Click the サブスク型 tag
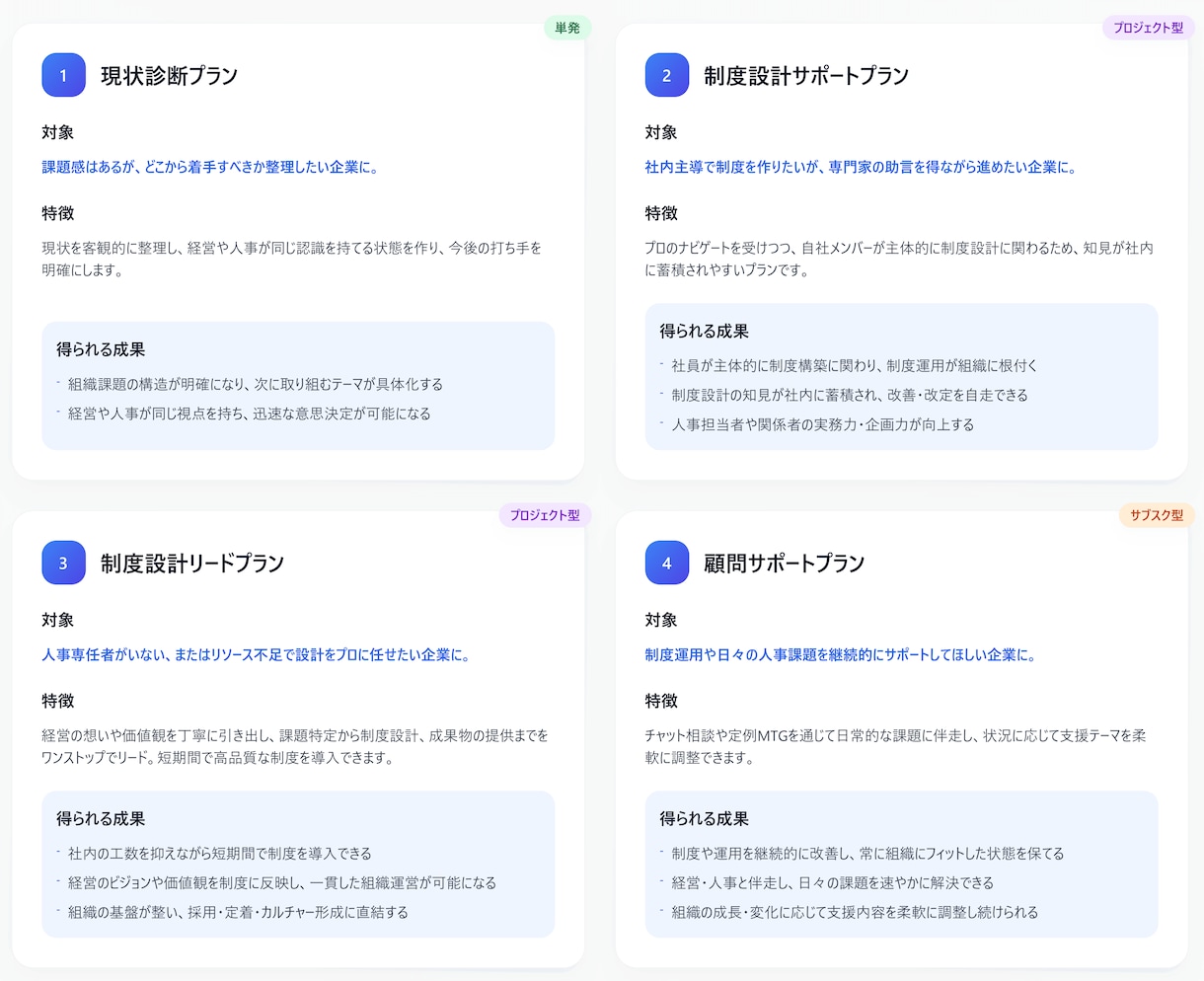This screenshot has height=981, width=1204. pos(1157,515)
